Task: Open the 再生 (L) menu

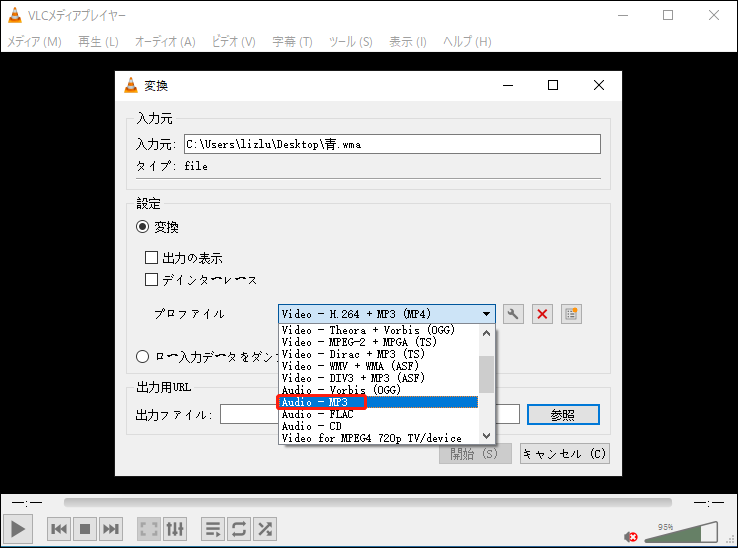Action: pos(98,41)
